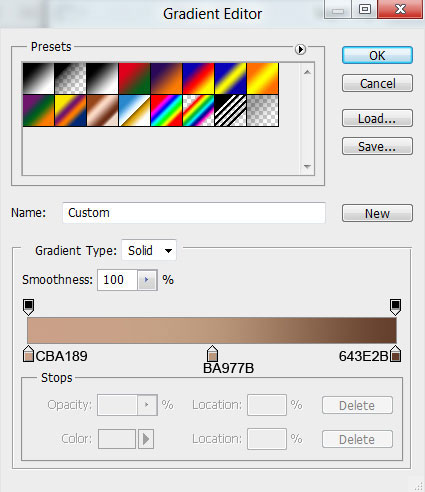The image size is (425, 492).
Task: Click the OK button
Action: tap(377, 55)
